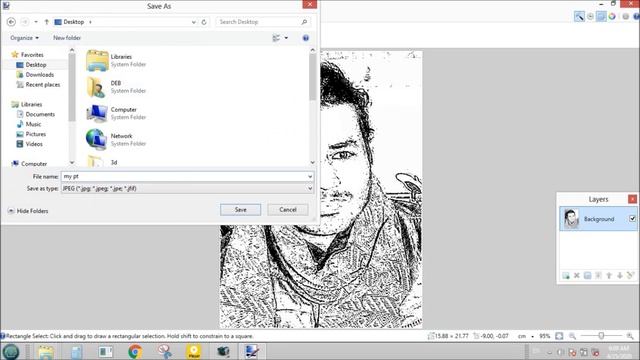Viewport: 640px width, 360px height.
Task: Select Desktop in navigation pane
Action: [x=36, y=64]
